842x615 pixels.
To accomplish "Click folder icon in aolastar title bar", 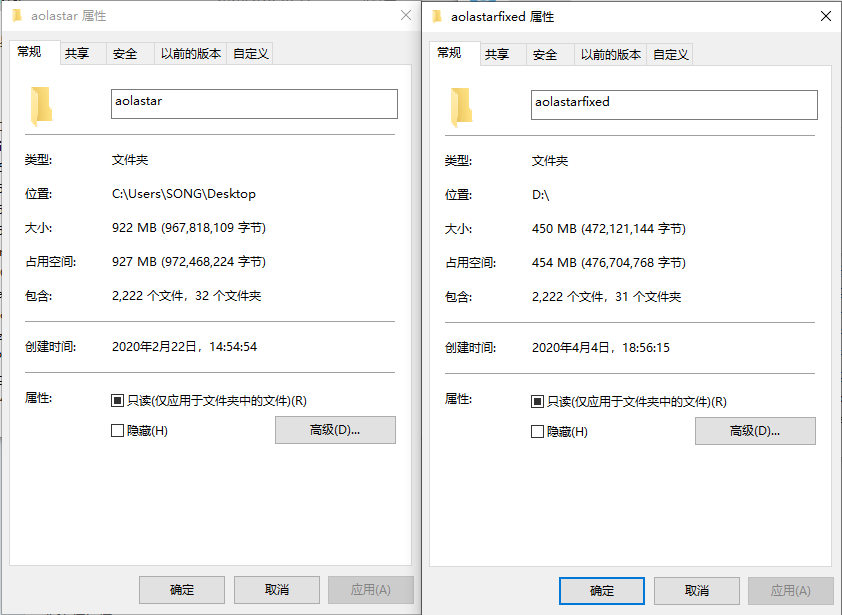I will 17,16.
